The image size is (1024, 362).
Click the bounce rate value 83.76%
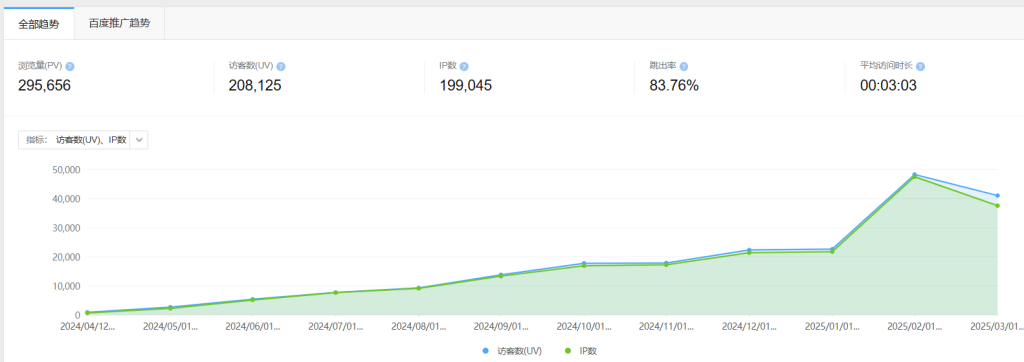tap(674, 85)
